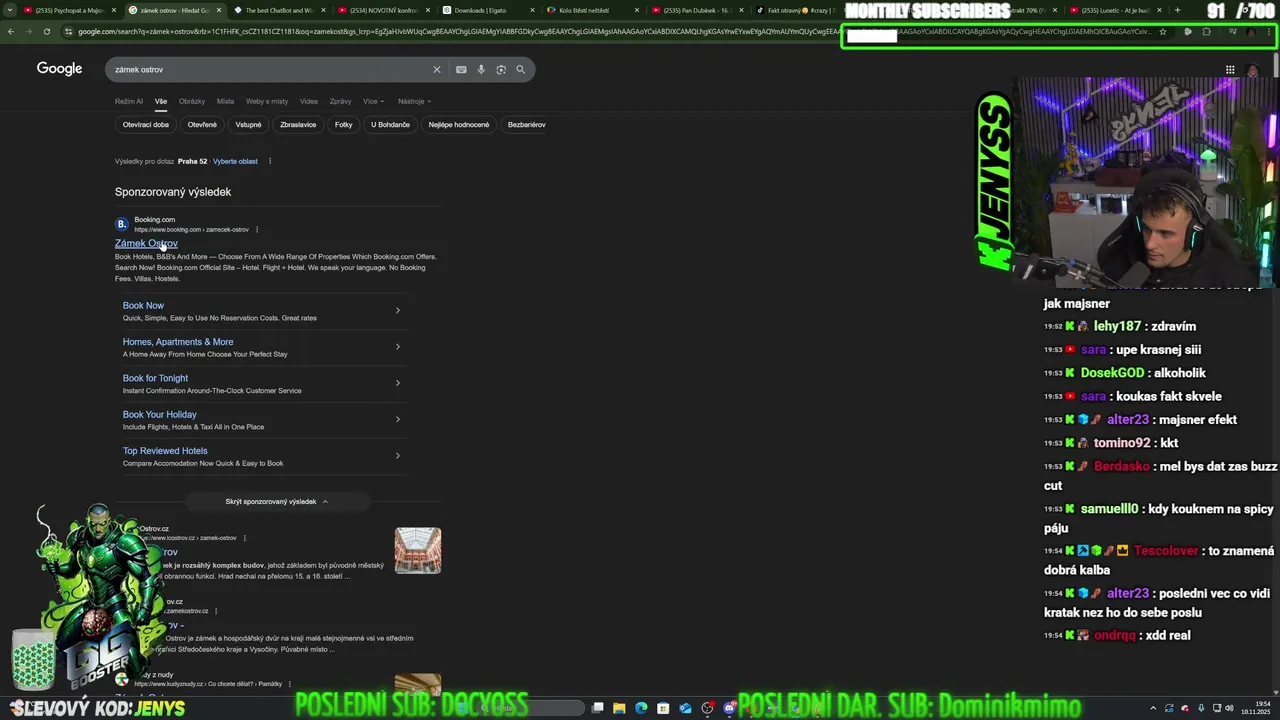Open the three-dot menu beside Vyberte oblast
Screen dimensions: 1280x720
pyautogui.click(x=270, y=161)
